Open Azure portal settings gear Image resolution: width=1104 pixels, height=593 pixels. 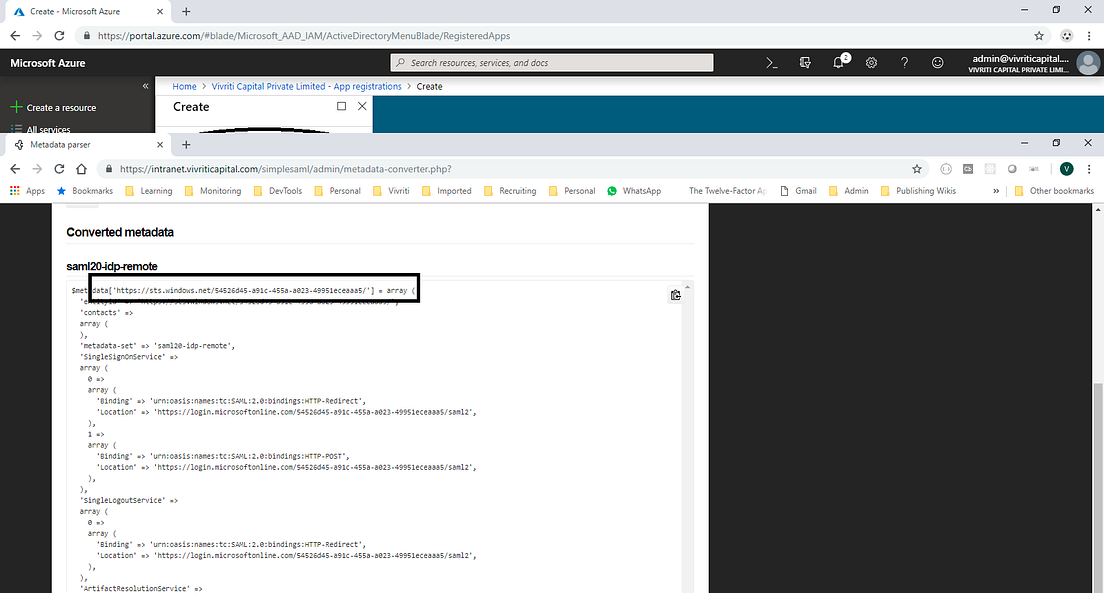[x=871, y=63]
